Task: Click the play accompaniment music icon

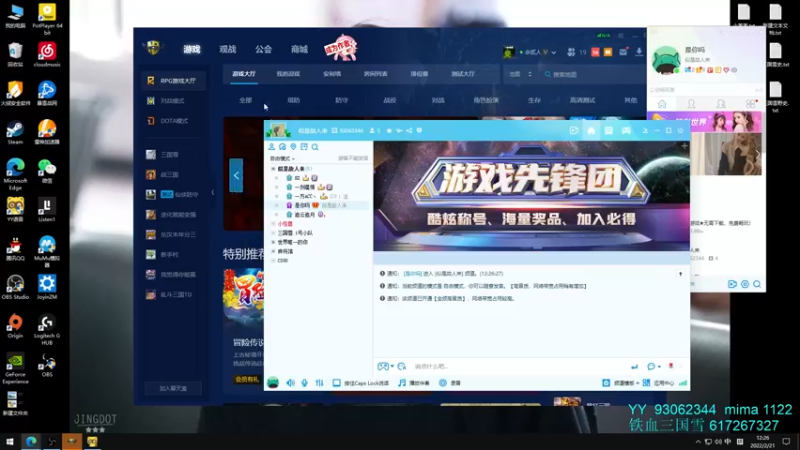Action: (x=402, y=383)
